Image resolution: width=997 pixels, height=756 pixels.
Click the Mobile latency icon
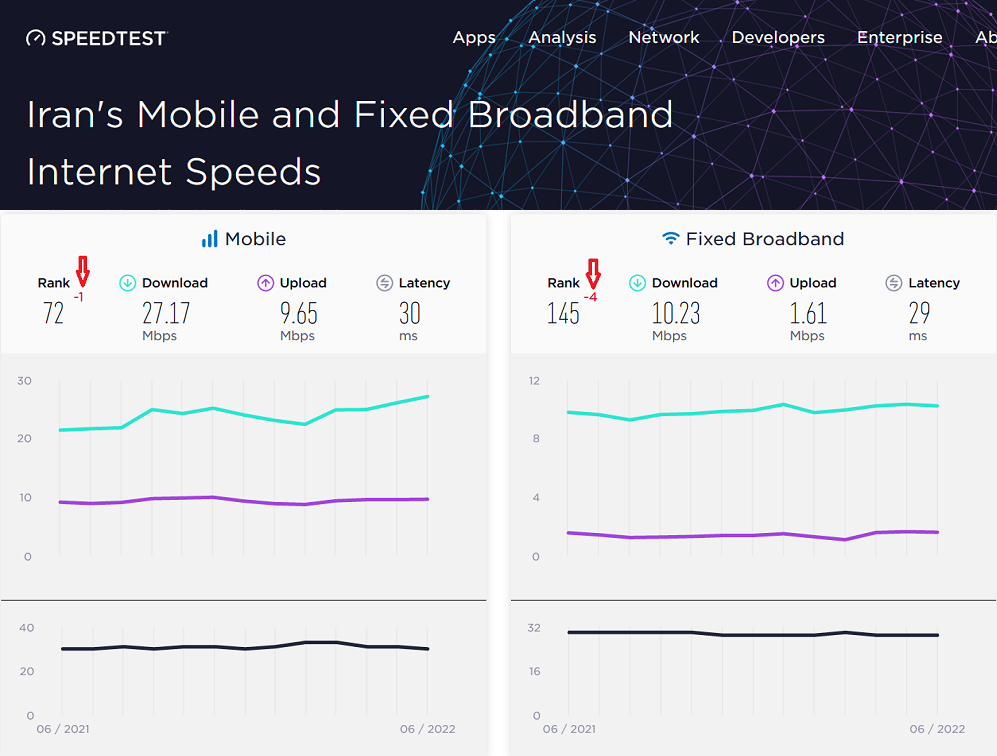coord(384,283)
